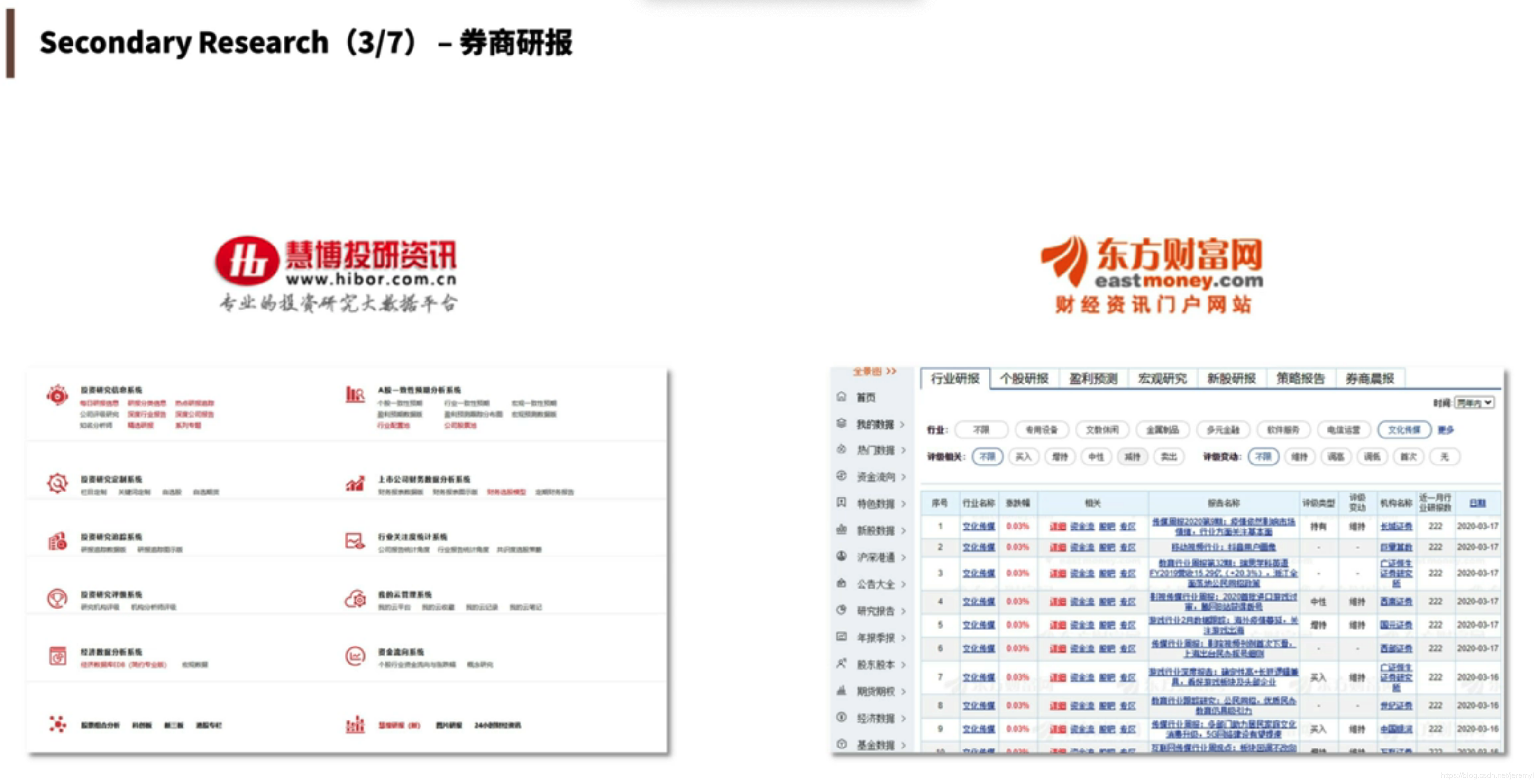The width and height of the screenshot is (1538, 784).
Task: Select the 期货期权 futures chart icon
Action: click(842, 691)
